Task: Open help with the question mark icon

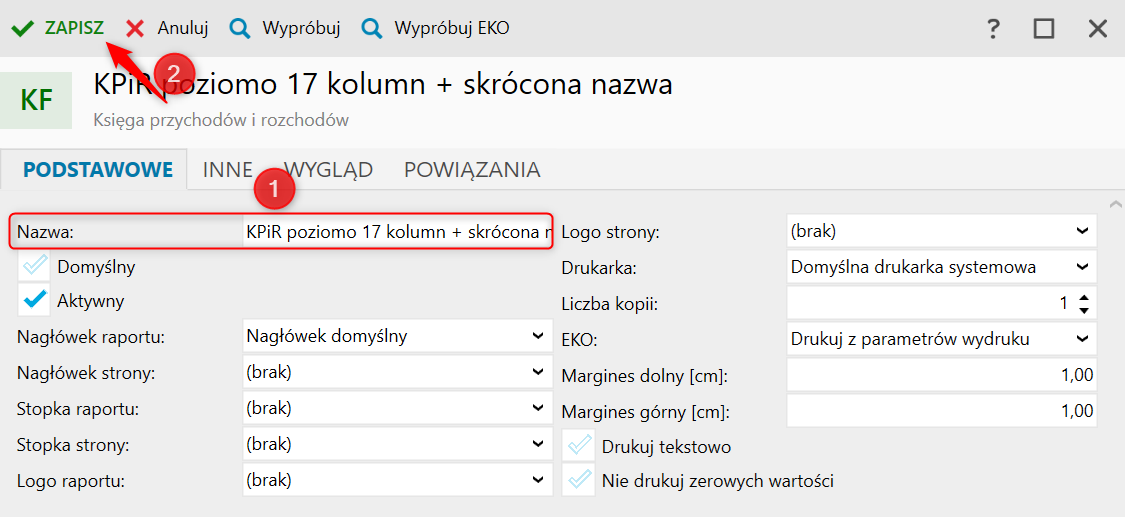Action: pos(993,29)
